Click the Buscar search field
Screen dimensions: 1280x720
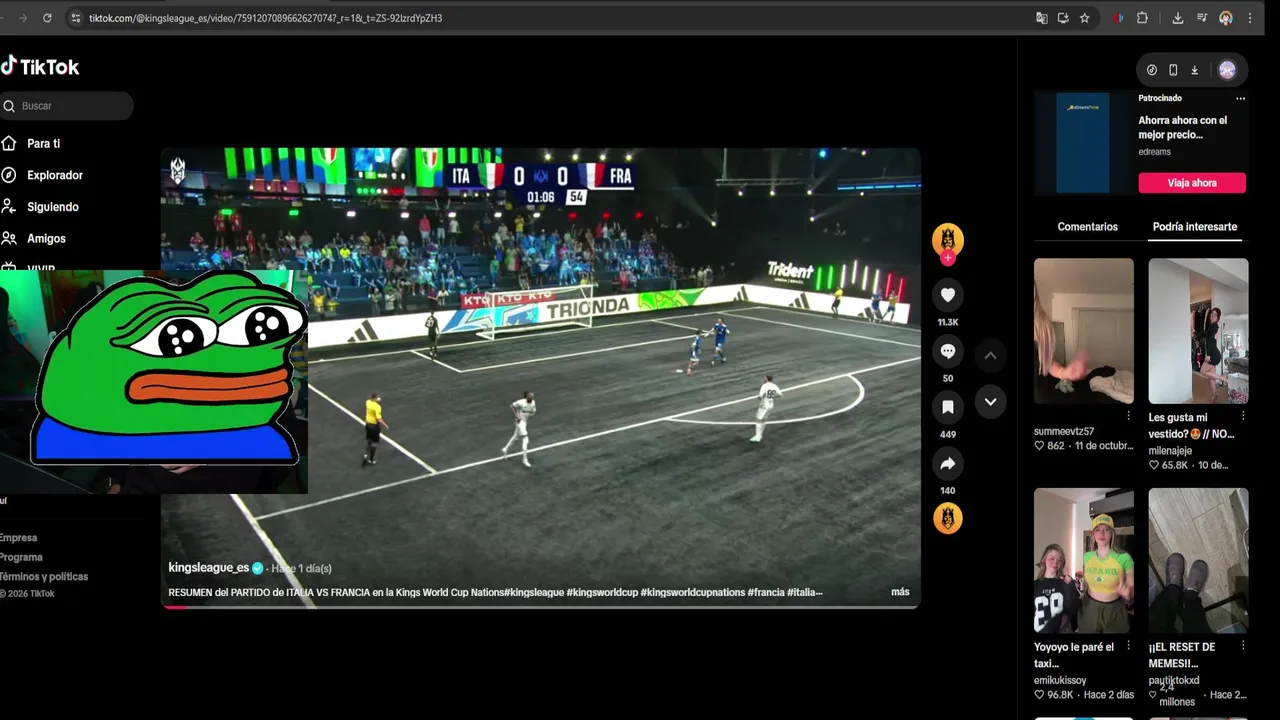[x=67, y=106]
